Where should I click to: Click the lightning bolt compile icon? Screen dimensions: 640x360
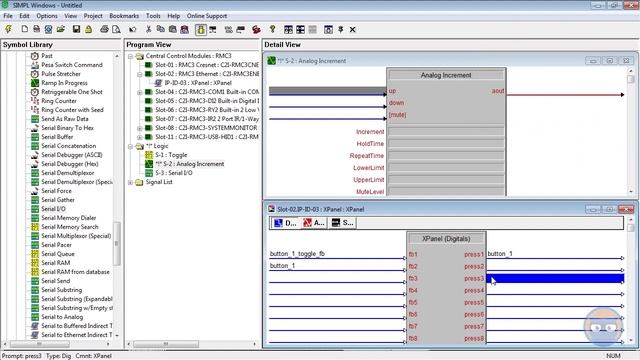8,29
